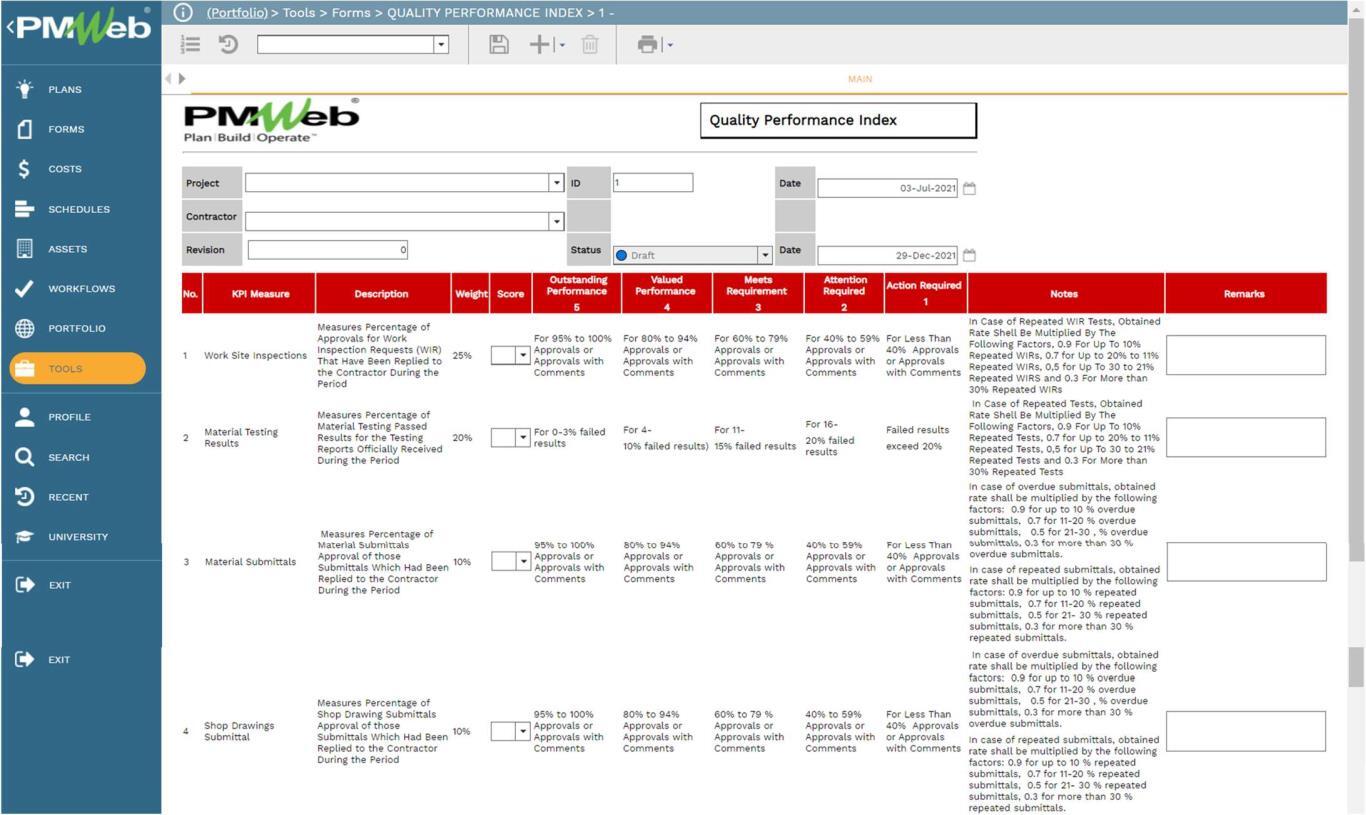Click Remarks box for Material Submittals
This screenshot has width=1366, height=815.
1246,561
